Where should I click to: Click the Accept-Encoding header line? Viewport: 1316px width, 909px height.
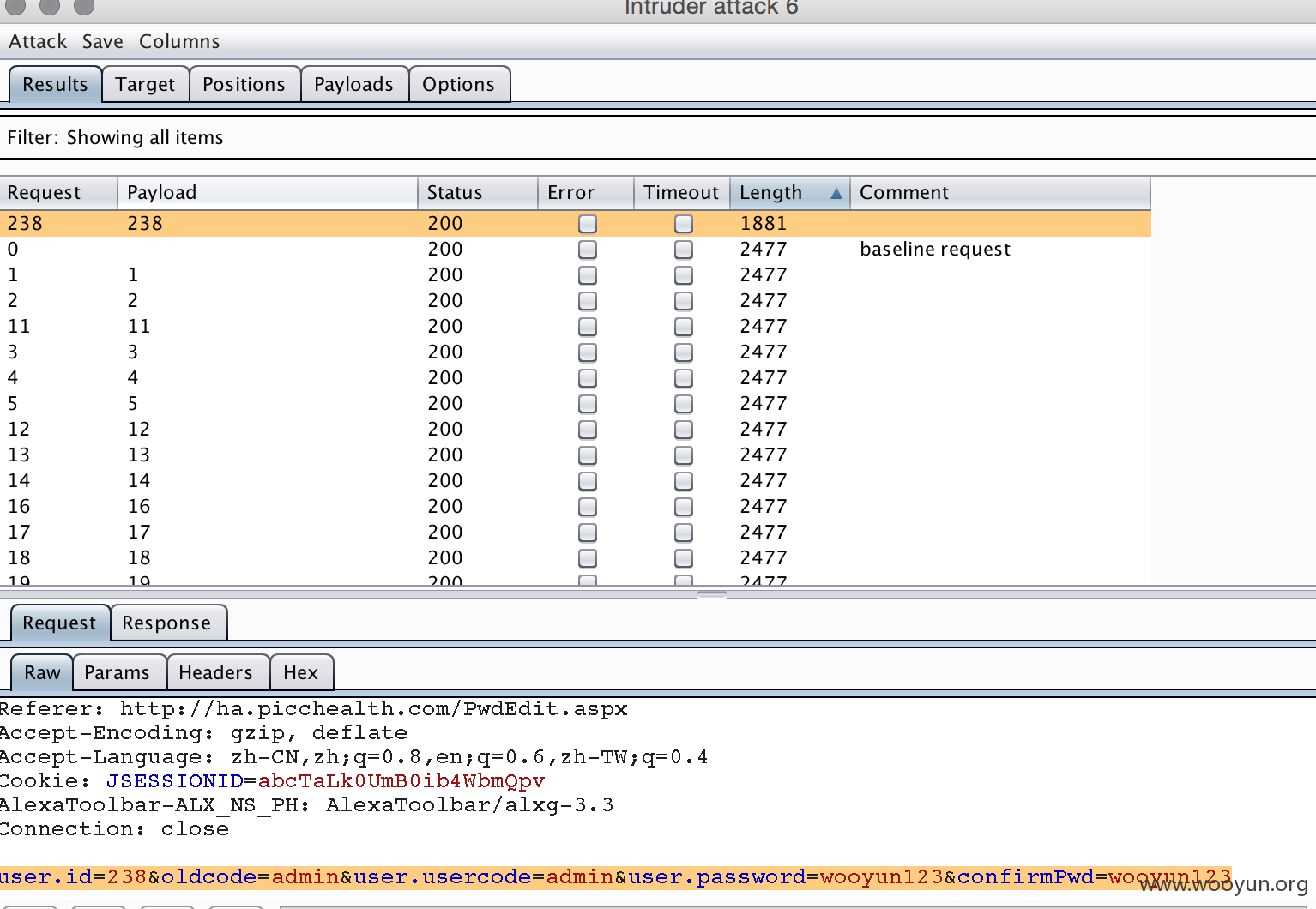204,733
